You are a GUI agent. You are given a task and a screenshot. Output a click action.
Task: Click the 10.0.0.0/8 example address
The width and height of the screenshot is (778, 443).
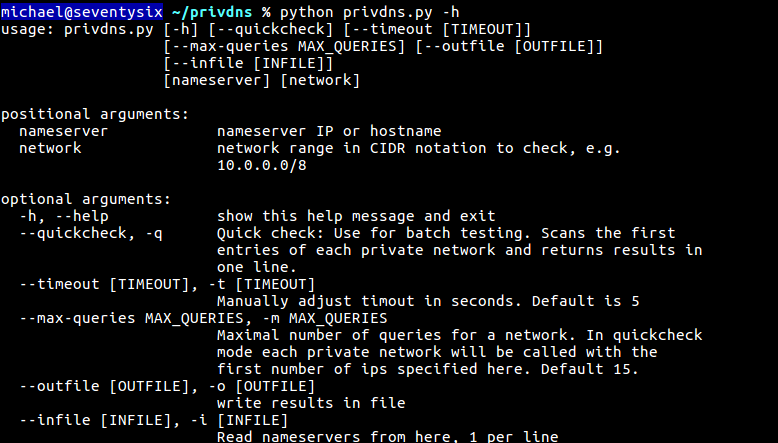pyautogui.click(x=261, y=165)
